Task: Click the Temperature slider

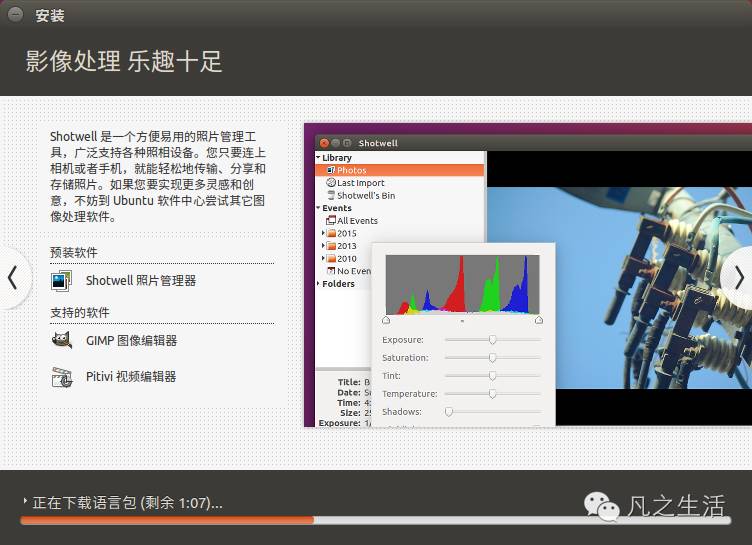Action: 493,394
